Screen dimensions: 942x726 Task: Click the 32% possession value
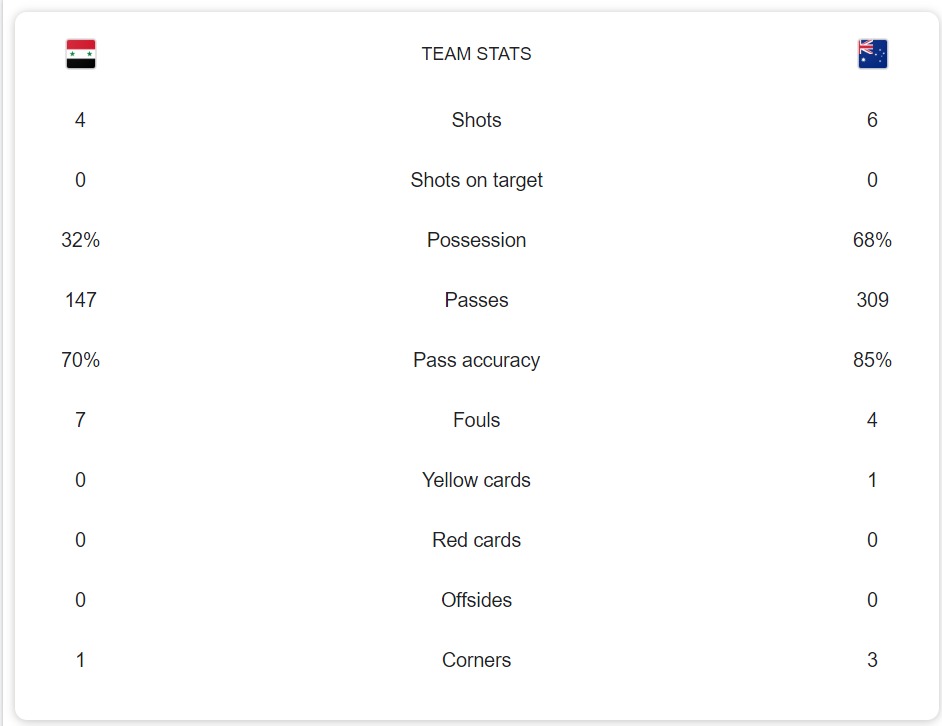[x=80, y=240]
